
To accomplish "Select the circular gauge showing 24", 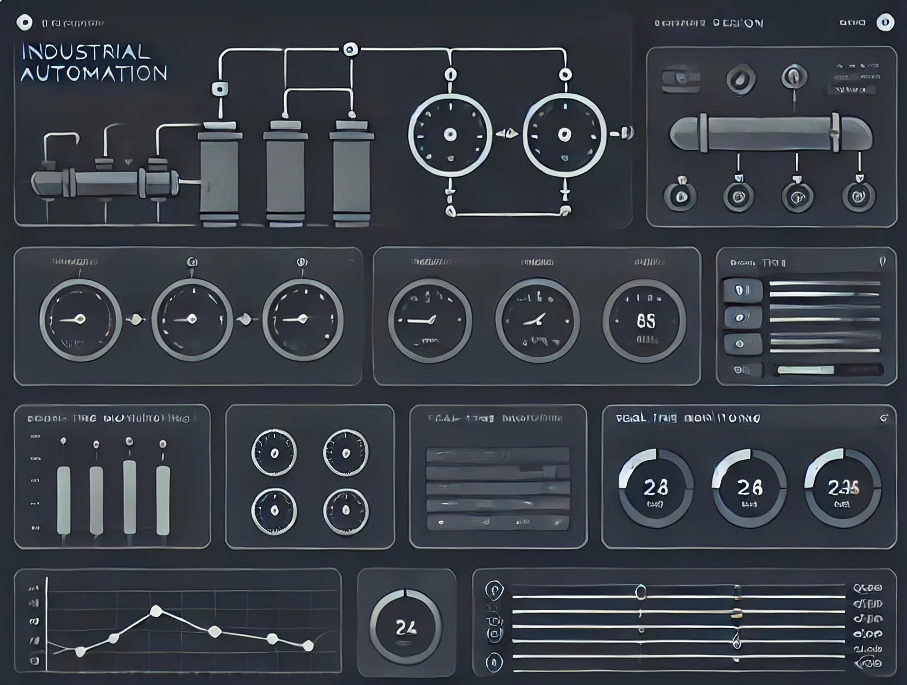I will pyautogui.click(x=405, y=627).
